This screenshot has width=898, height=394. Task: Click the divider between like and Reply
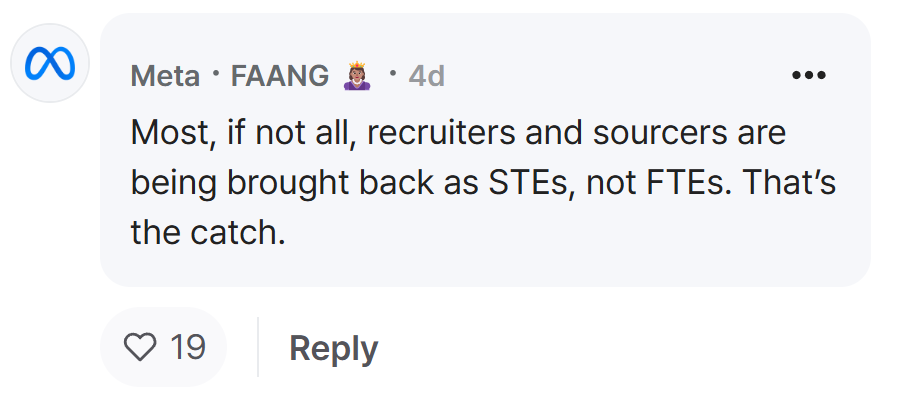pyautogui.click(x=258, y=347)
